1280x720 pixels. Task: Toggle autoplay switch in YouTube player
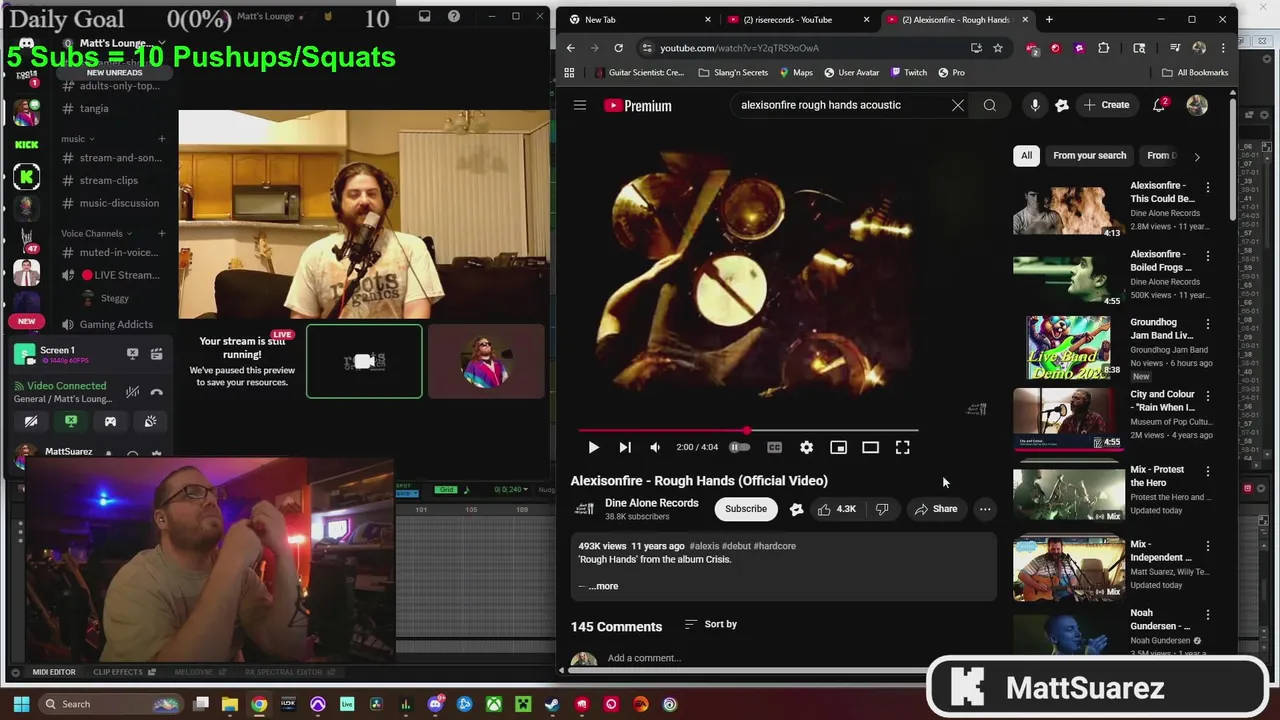click(740, 448)
